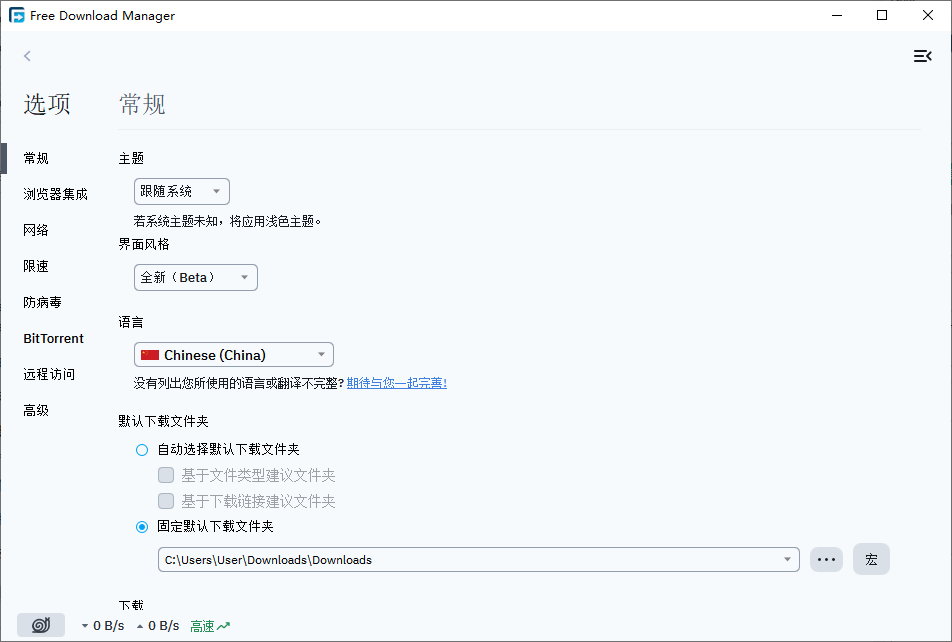Minimize the Free Download Manager window

[837, 15]
